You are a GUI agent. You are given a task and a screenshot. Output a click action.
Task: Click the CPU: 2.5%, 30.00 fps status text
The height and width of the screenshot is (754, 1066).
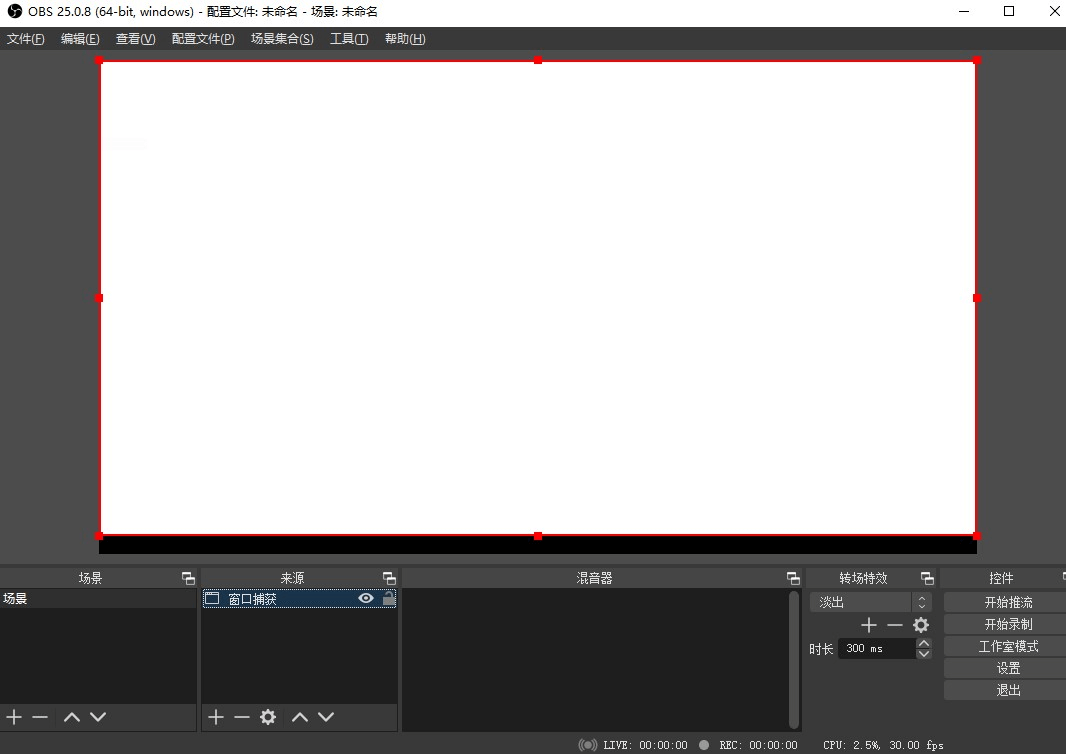pyautogui.click(x=883, y=745)
